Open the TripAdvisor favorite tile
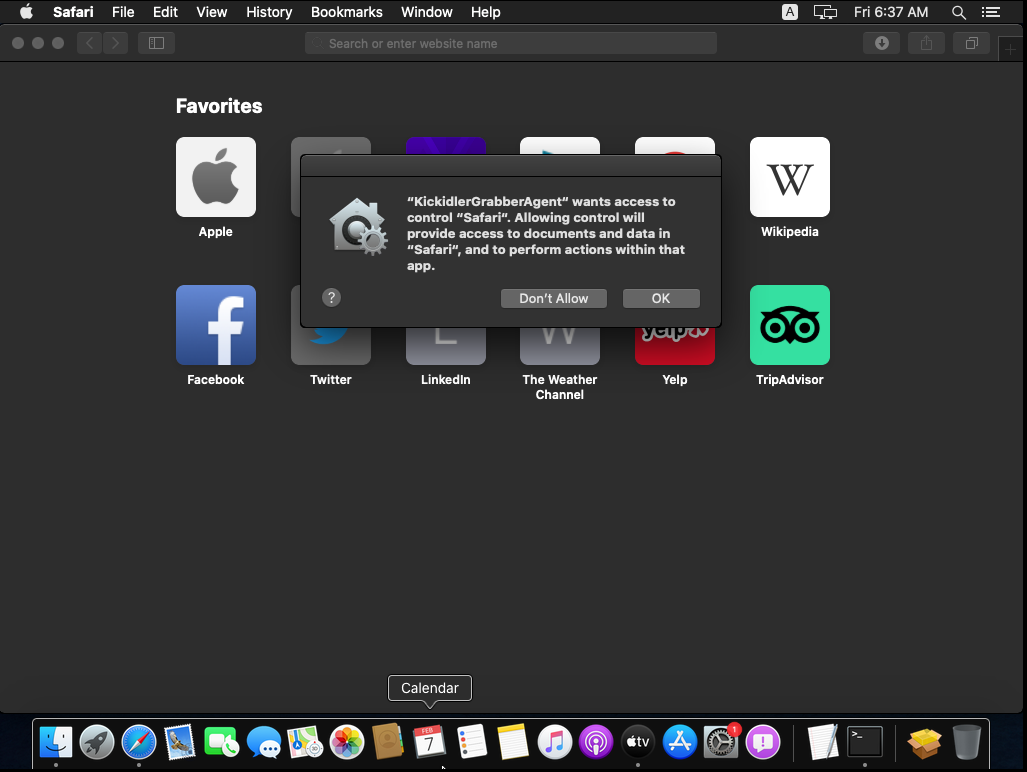The image size is (1027, 772). (x=789, y=325)
